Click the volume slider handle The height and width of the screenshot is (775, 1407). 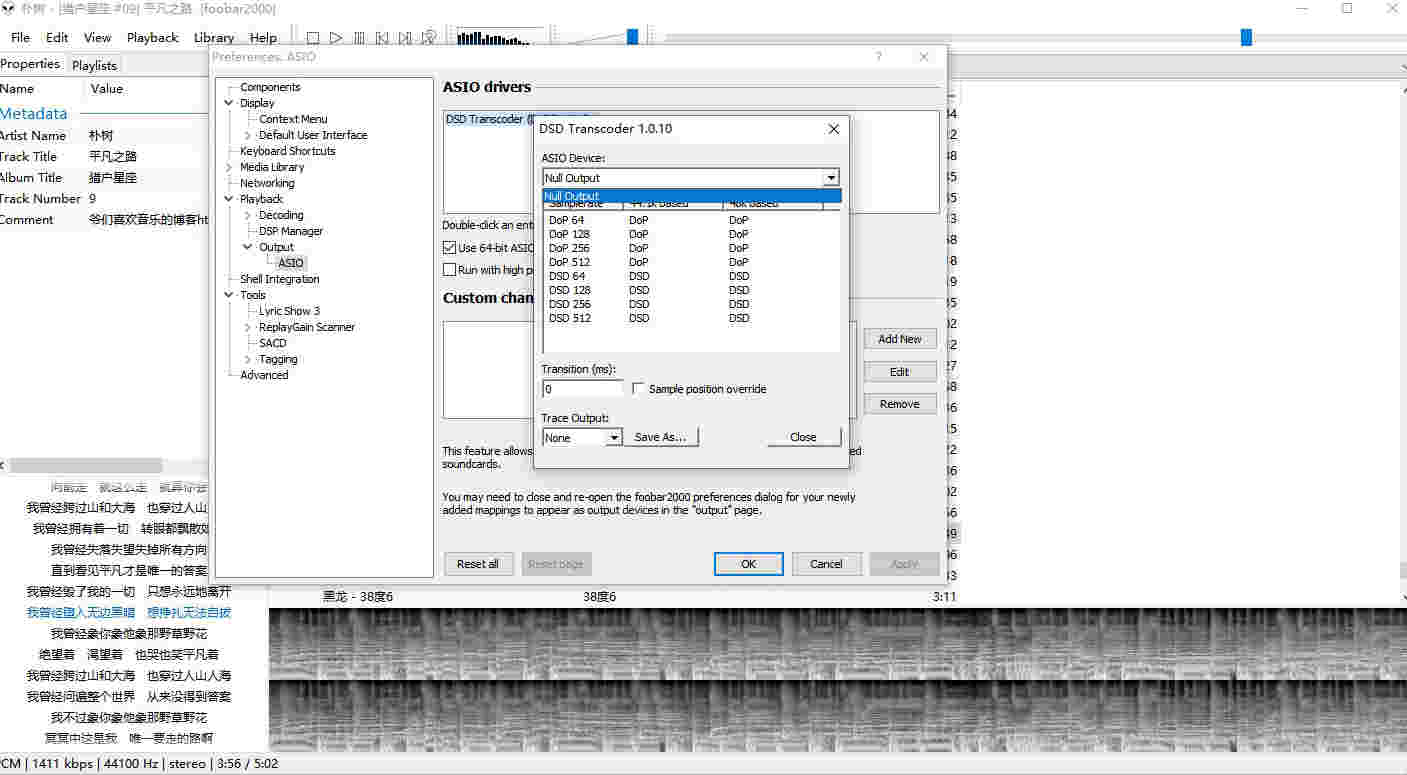[x=632, y=37]
